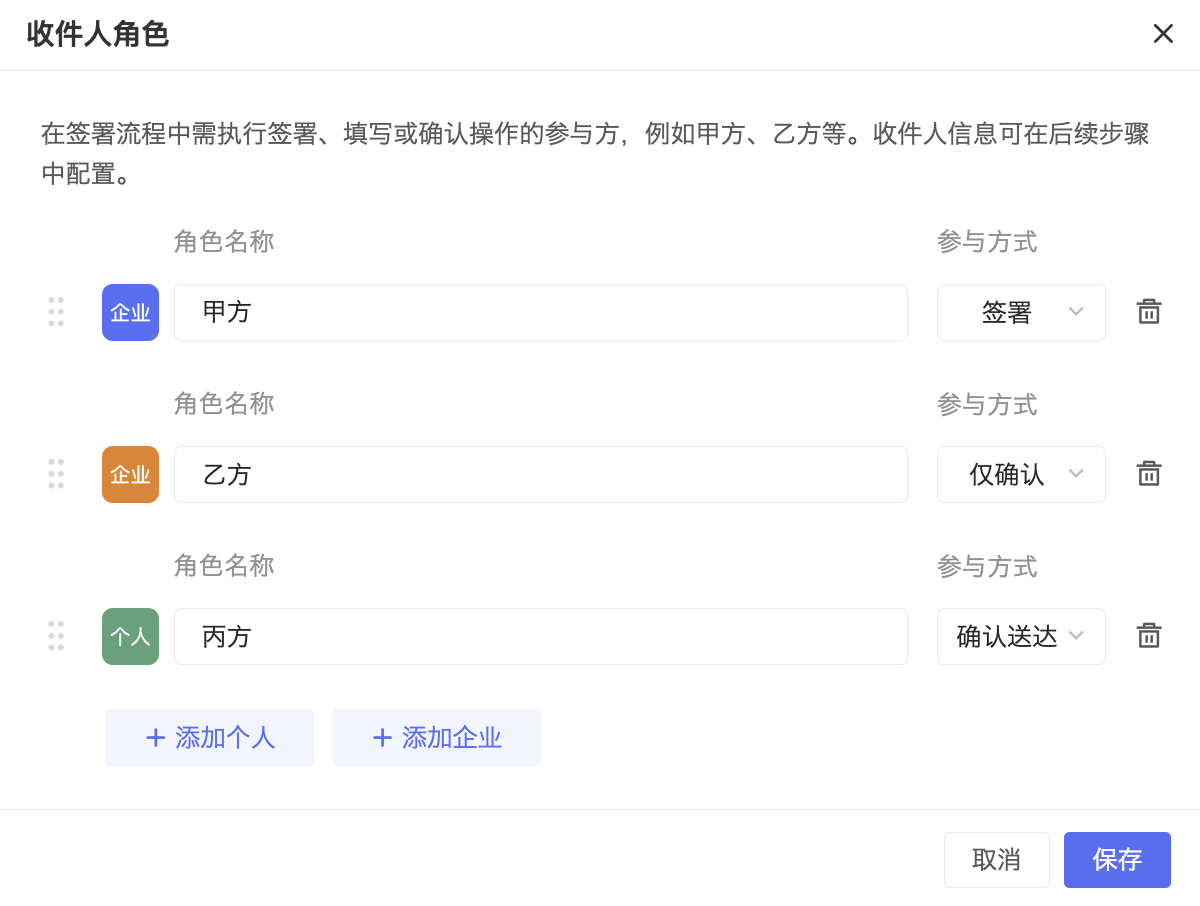
Task: Select the 丙方 role name input
Action: [540, 636]
